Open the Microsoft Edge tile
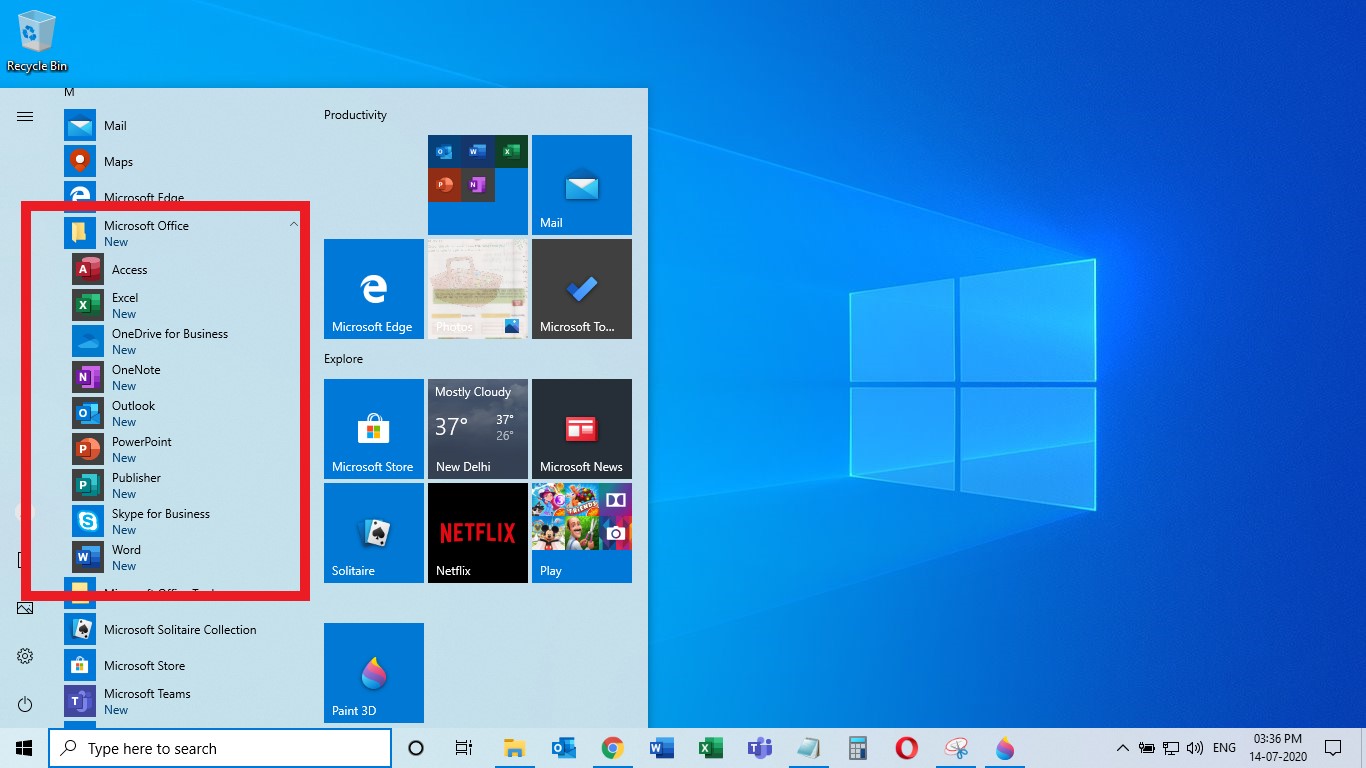 pyautogui.click(x=374, y=289)
